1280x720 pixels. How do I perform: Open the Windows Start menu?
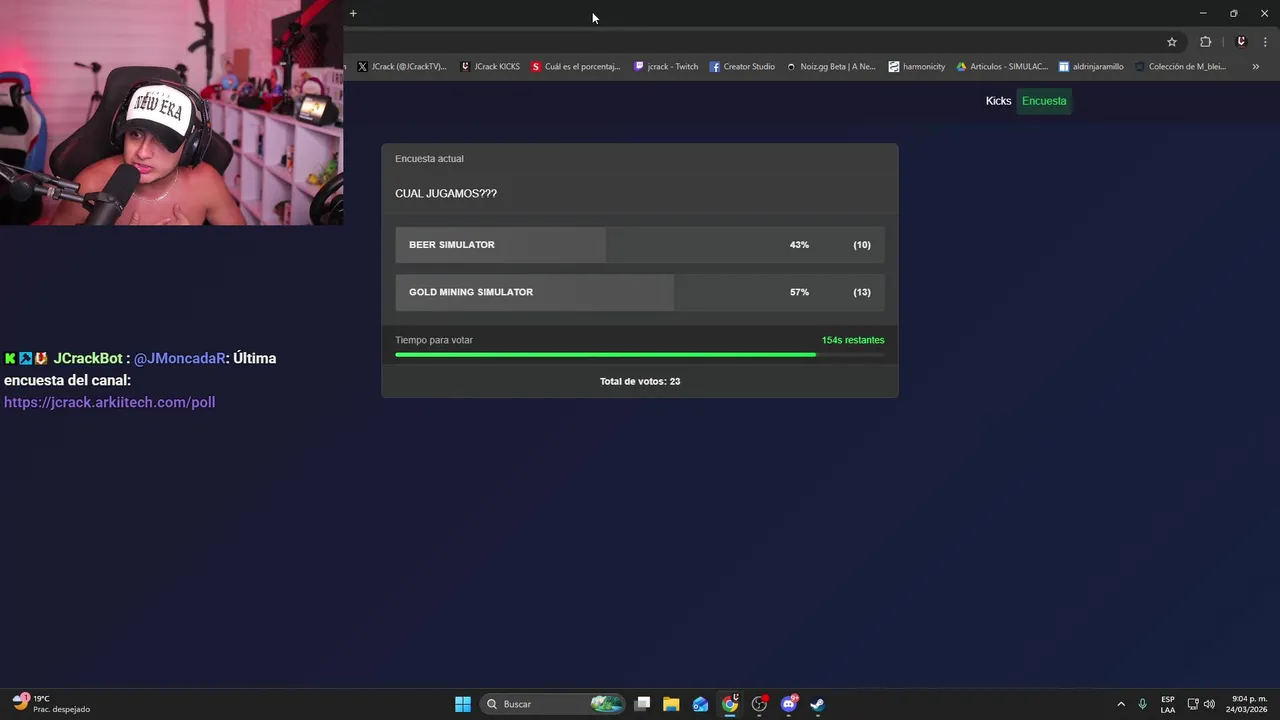(x=463, y=704)
